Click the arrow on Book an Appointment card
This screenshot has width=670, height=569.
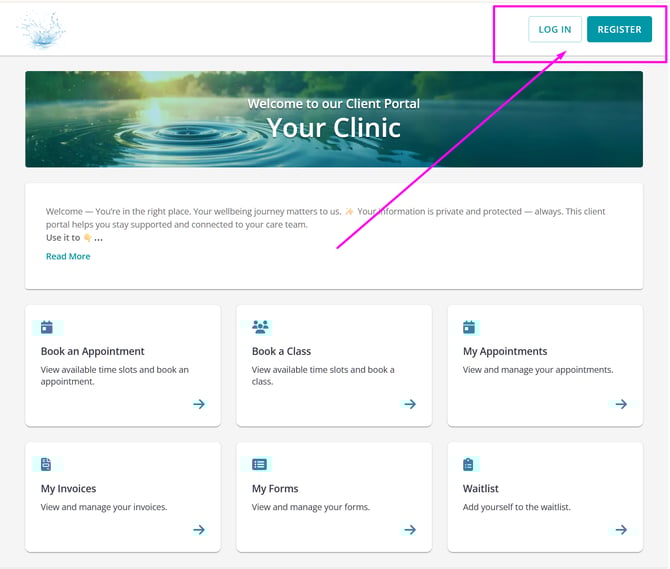click(199, 404)
